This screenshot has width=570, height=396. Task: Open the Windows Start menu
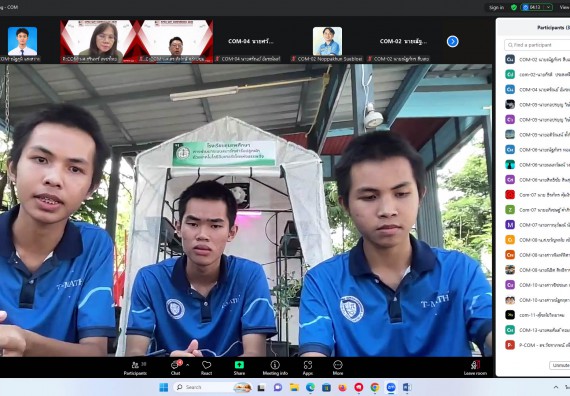tap(164, 388)
